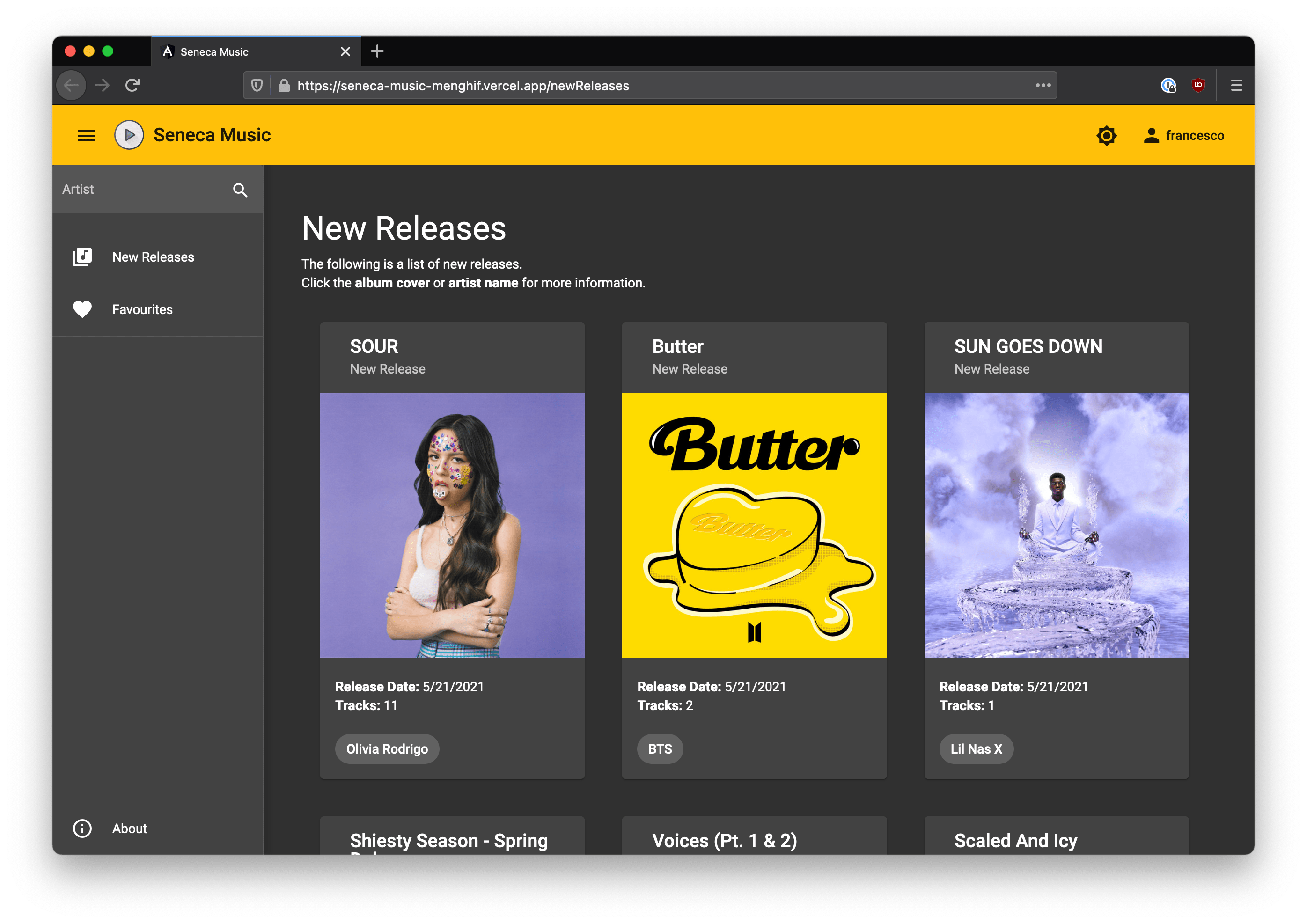Viewport: 1307px width, 924px height.
Task: Reload the page in the browser
Action: click(x=132, y=85)
